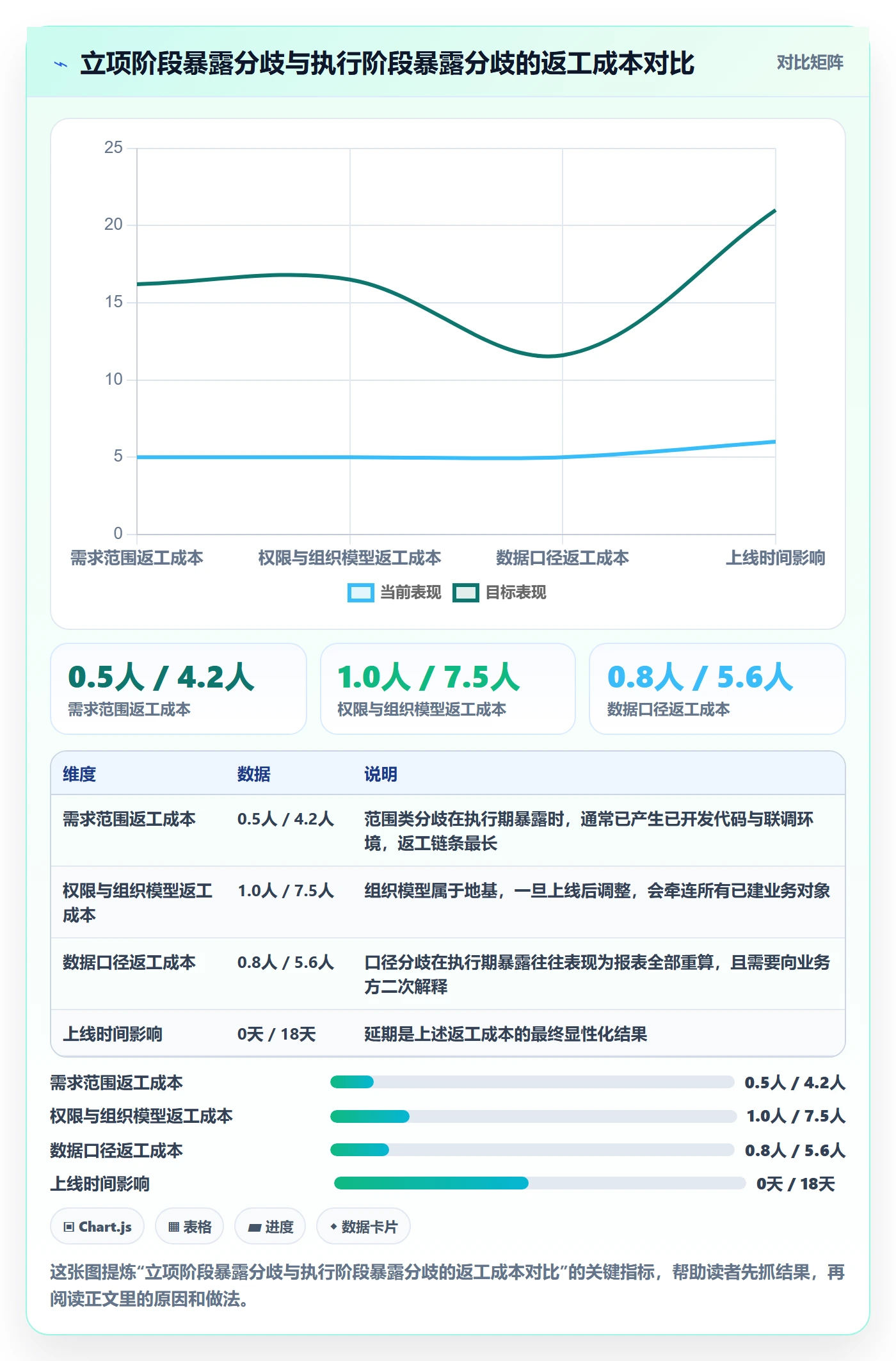
Task: Open the 权限与组织模型返工成本 stat card
Action: (448, 689)
